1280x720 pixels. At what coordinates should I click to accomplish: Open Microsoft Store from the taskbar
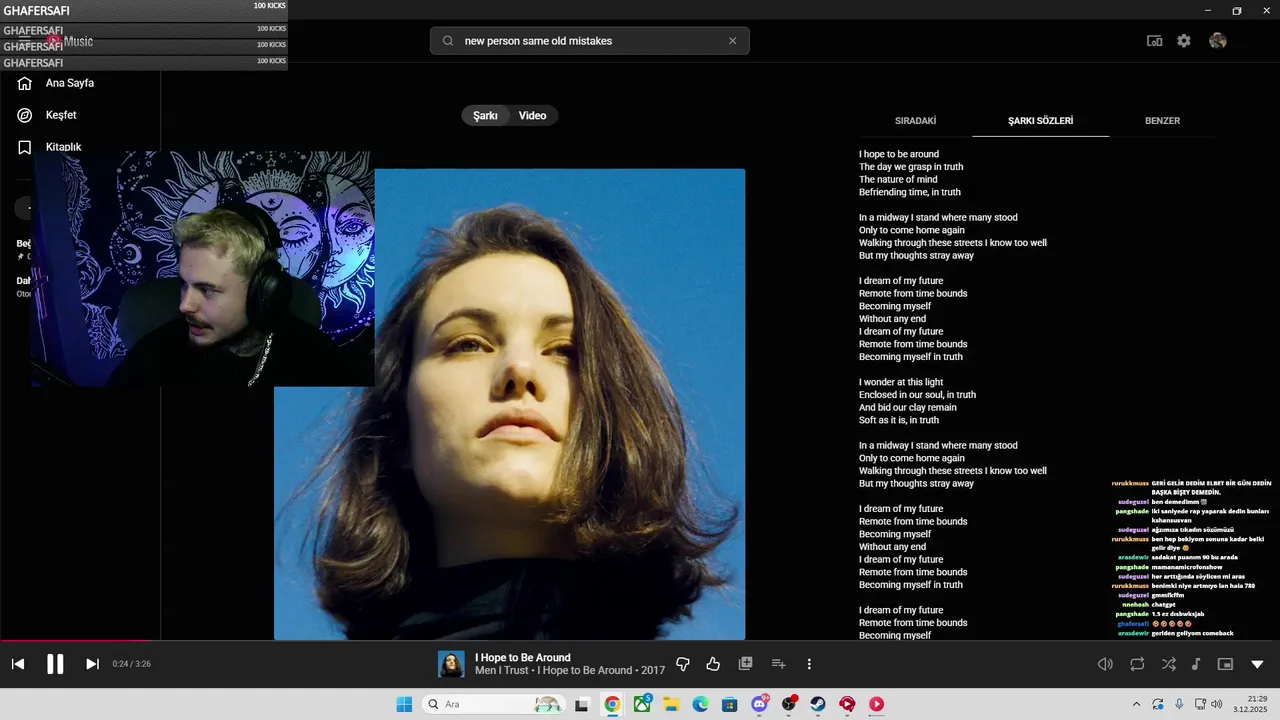(730, 704)
